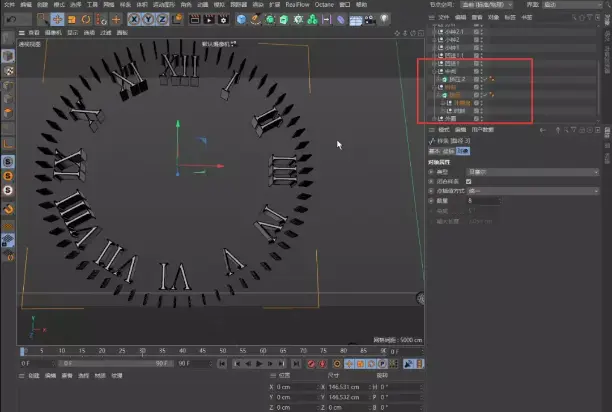Activate the Rotate tool
This screenshot has width=612, height=412.
point(86,19)
